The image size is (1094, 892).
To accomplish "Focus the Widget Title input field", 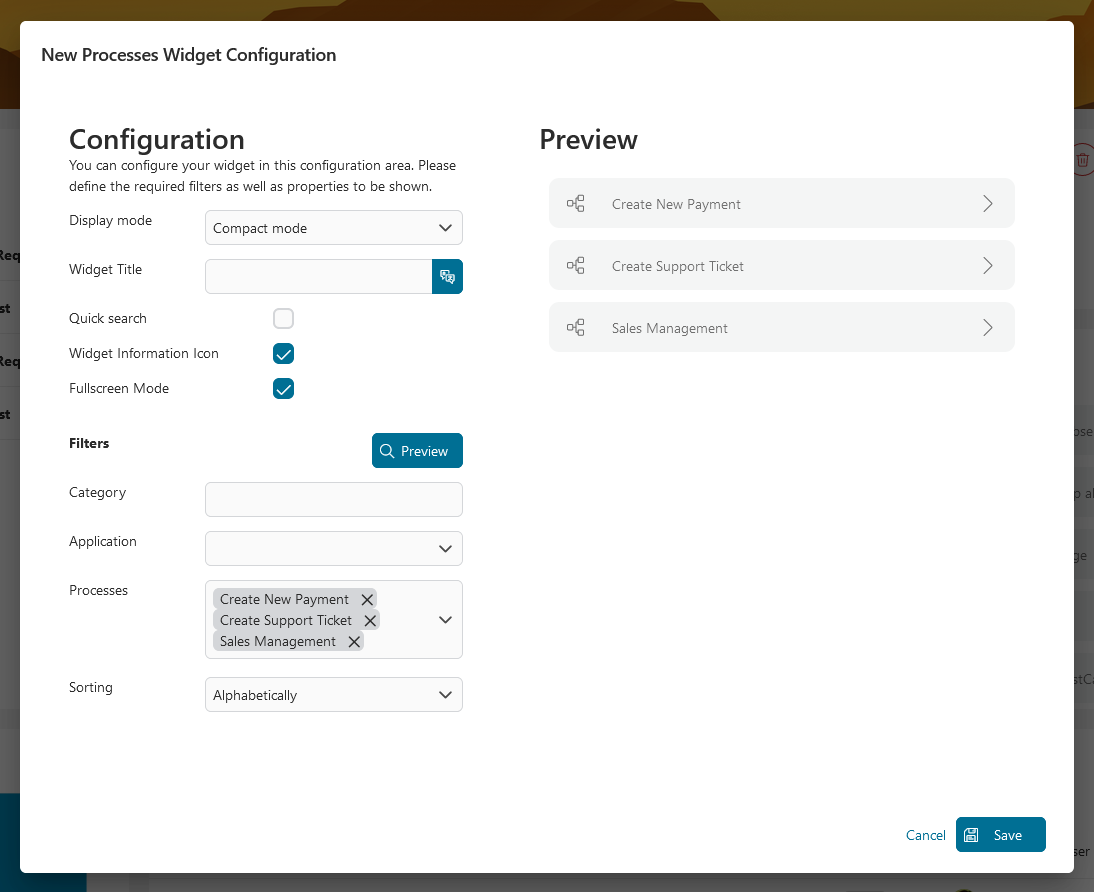I will 319,276.
